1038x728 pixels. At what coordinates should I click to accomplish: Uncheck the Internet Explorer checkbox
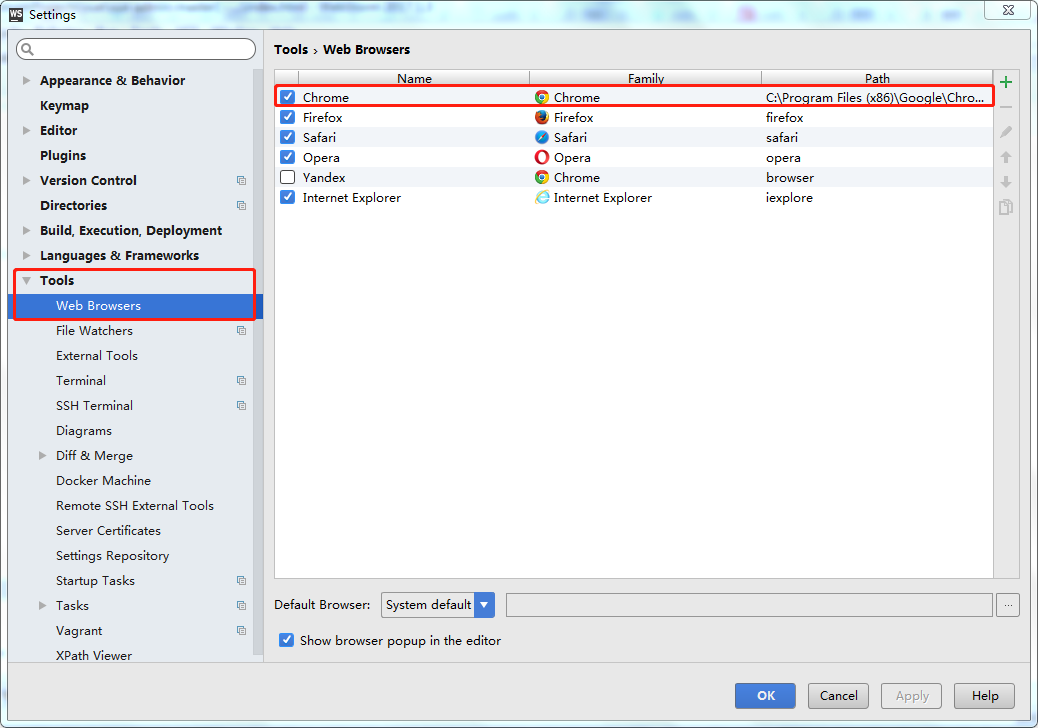(287, 197)
